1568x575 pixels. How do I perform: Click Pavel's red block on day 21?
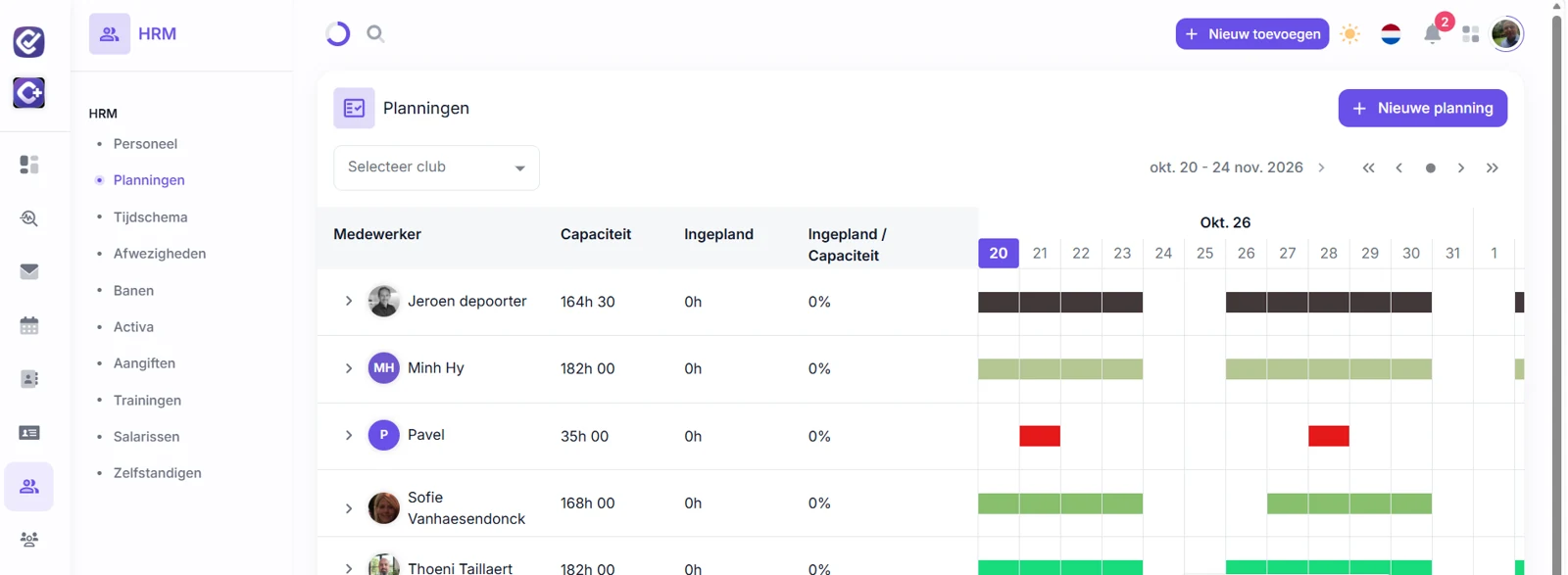click(1040, 436)
